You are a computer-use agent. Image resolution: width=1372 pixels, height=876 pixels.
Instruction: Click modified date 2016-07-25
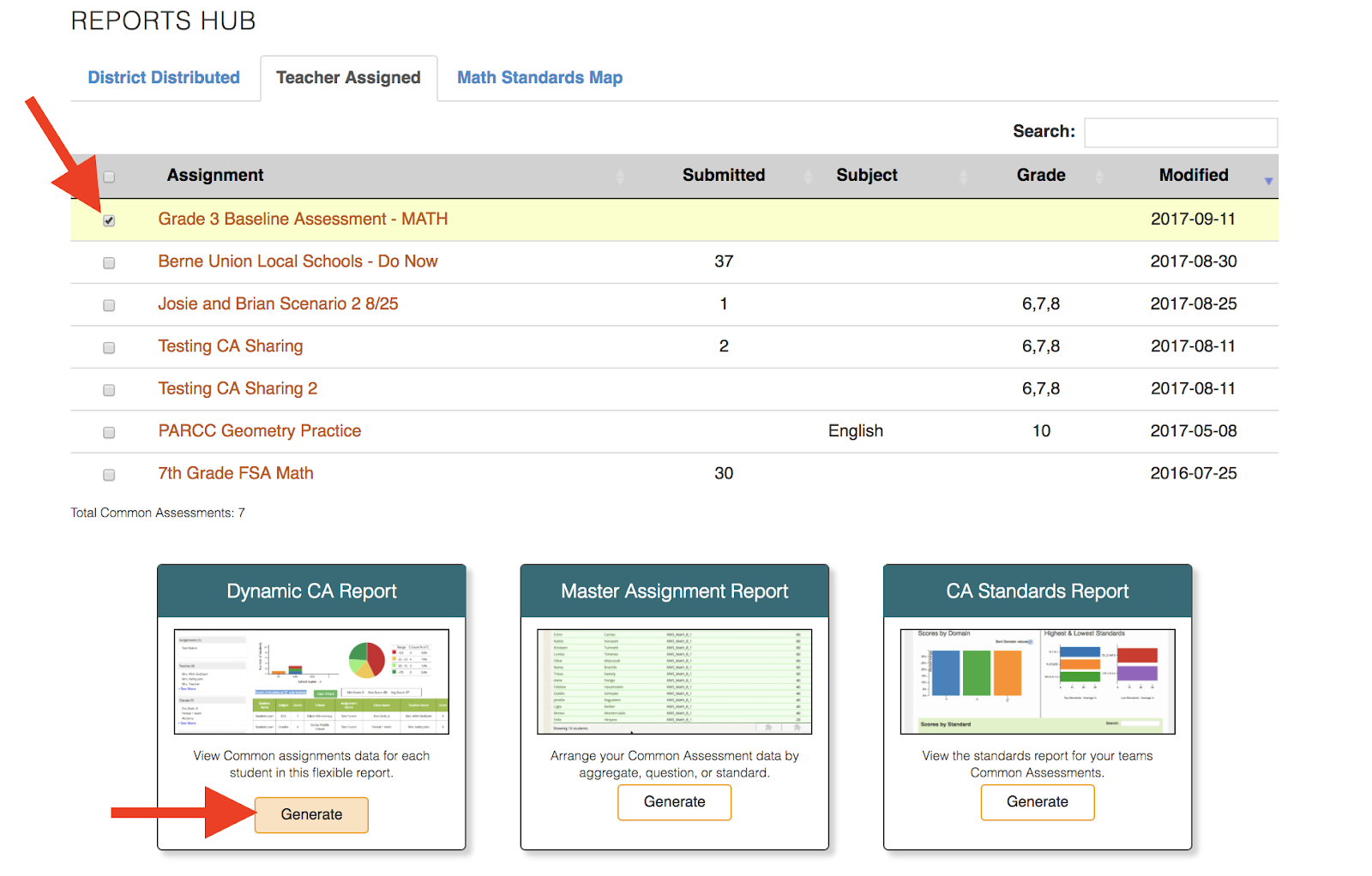point(1194,473)
